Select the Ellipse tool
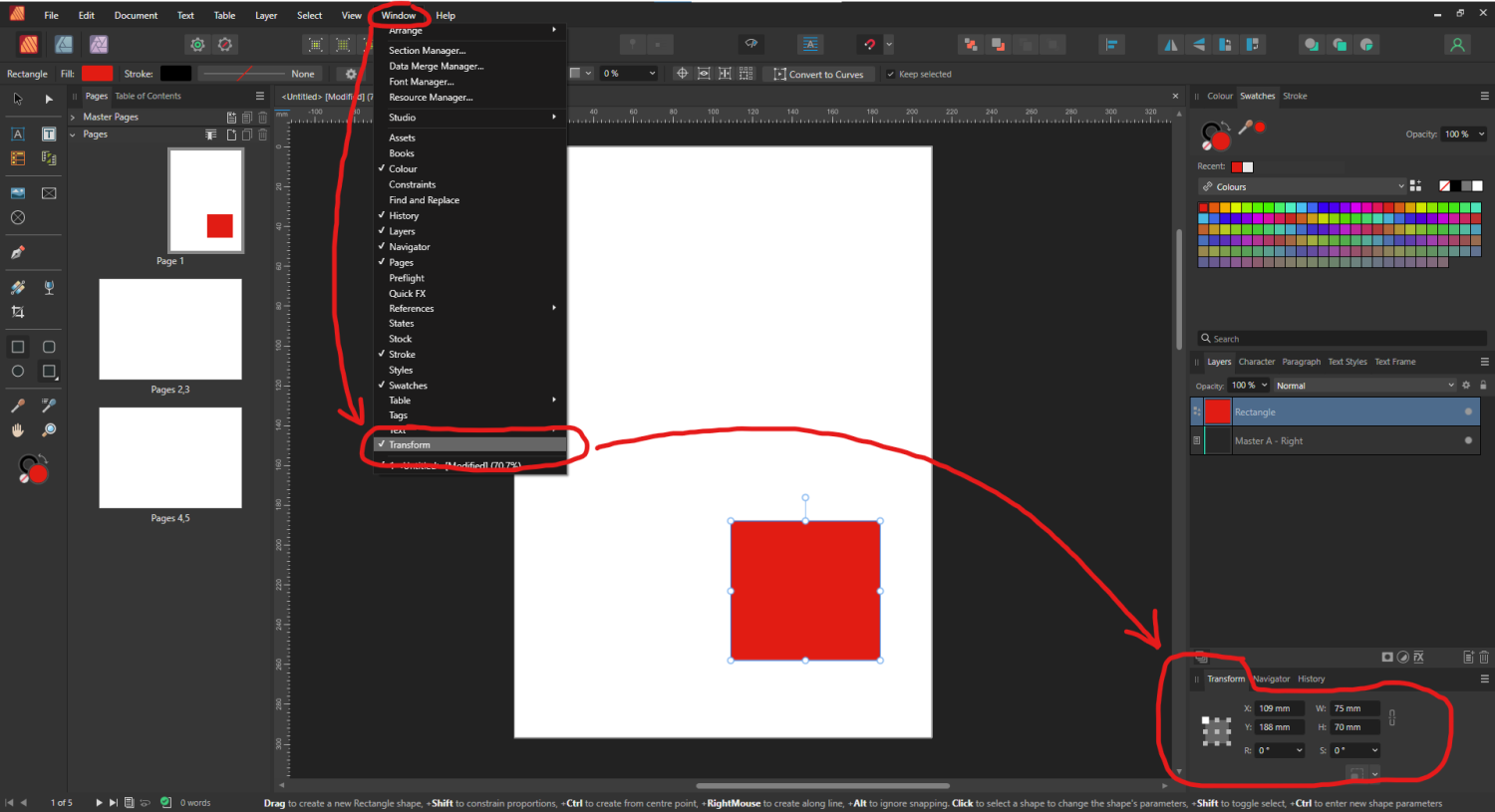The image size is (1495, 812). (17, 369)
